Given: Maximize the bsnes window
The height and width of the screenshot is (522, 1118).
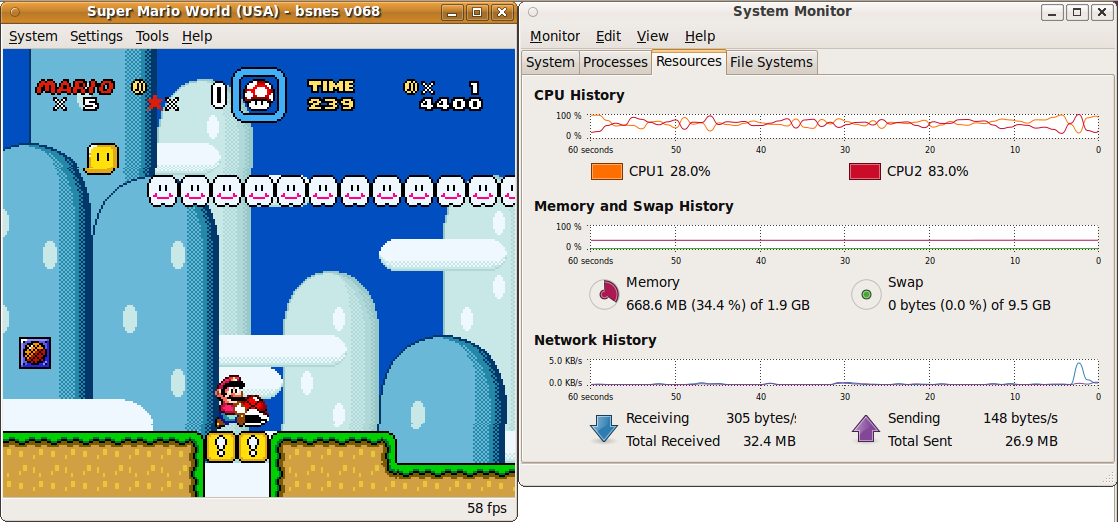Looking at the screenshot, I should [x=478, y=12].
